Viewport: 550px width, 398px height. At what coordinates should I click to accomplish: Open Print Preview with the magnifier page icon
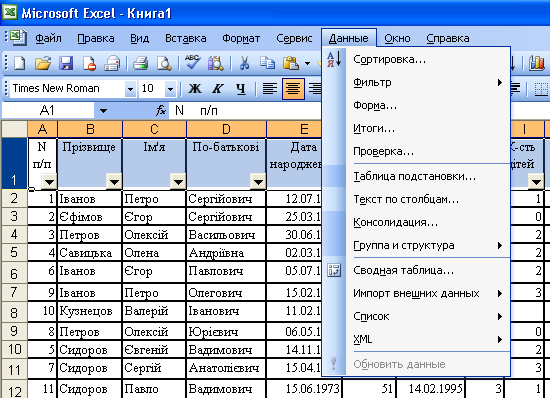164,63
